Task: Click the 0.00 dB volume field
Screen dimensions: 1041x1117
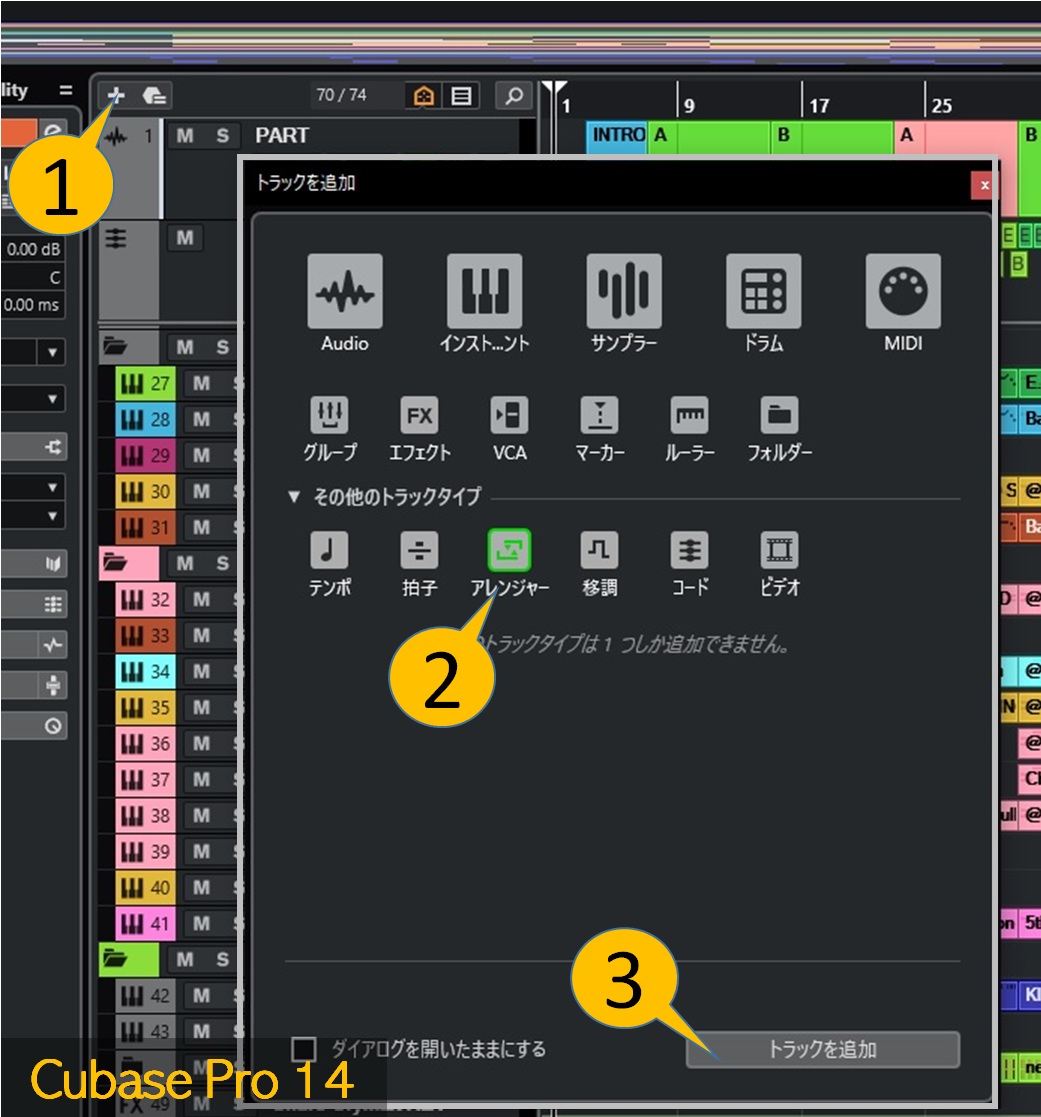Action: coord(33,250)
